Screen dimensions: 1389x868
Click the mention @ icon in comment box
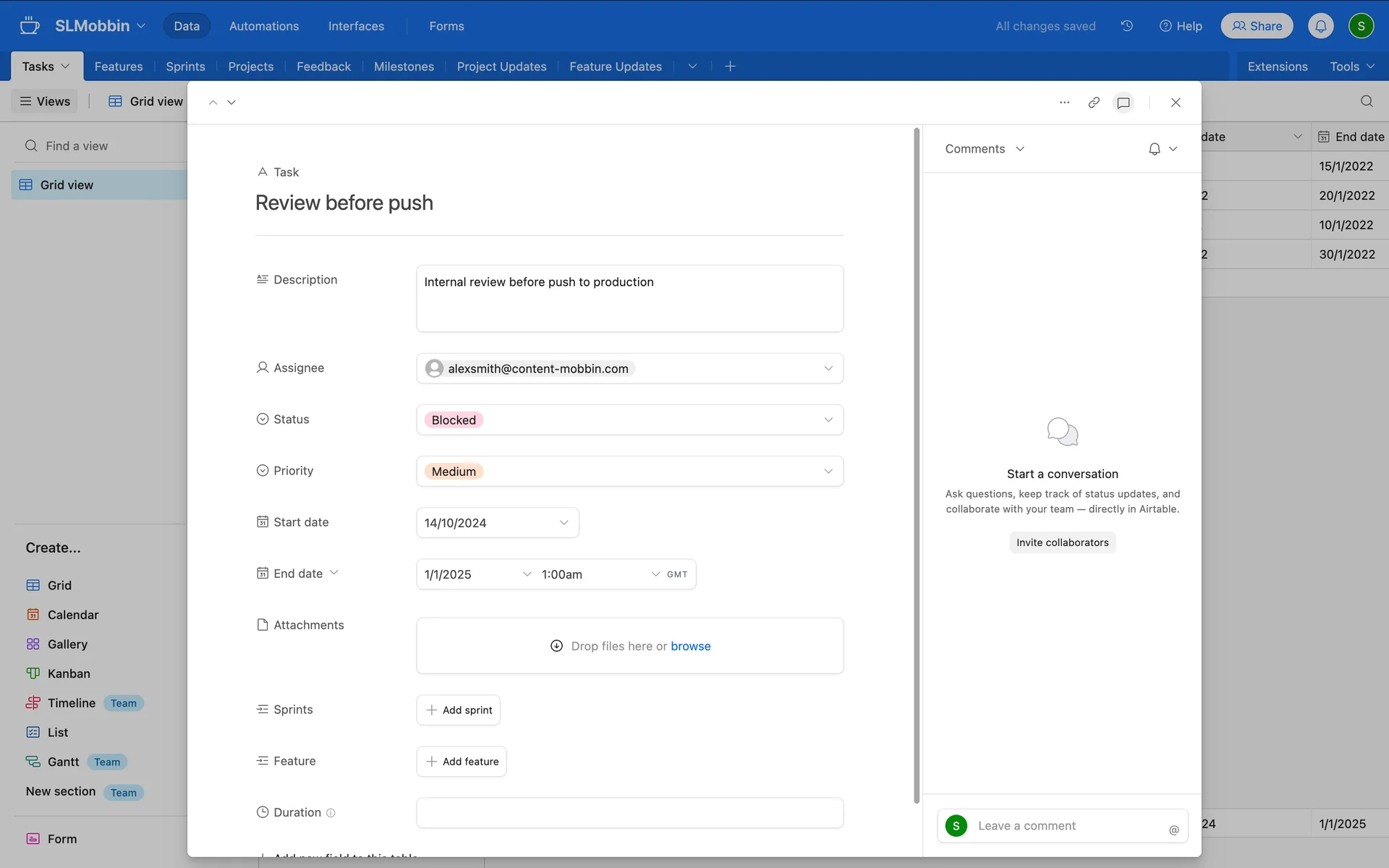1173,830
